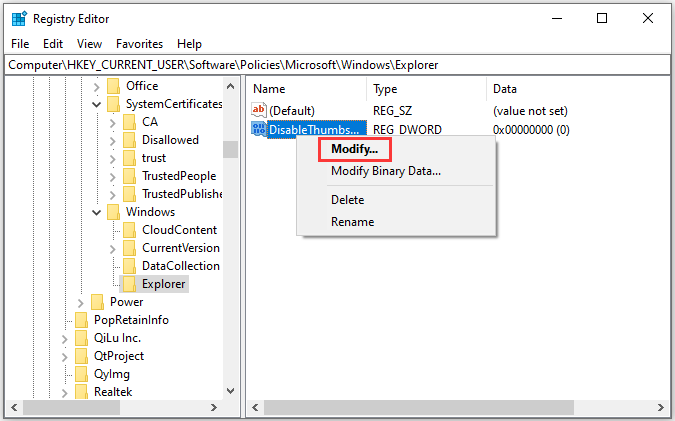Select the DisableThumbs DWORD value icon
The image size is (675, 421).
coord(259,129)
